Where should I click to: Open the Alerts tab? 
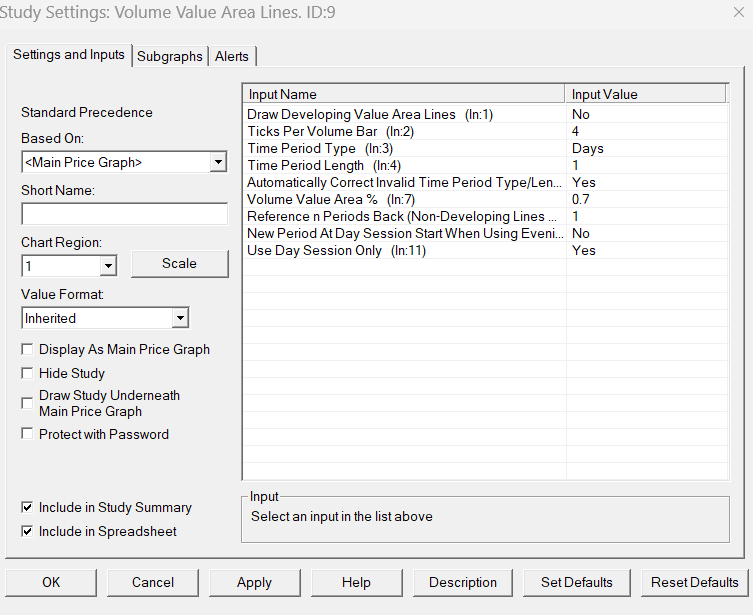(x=233, y=56)
